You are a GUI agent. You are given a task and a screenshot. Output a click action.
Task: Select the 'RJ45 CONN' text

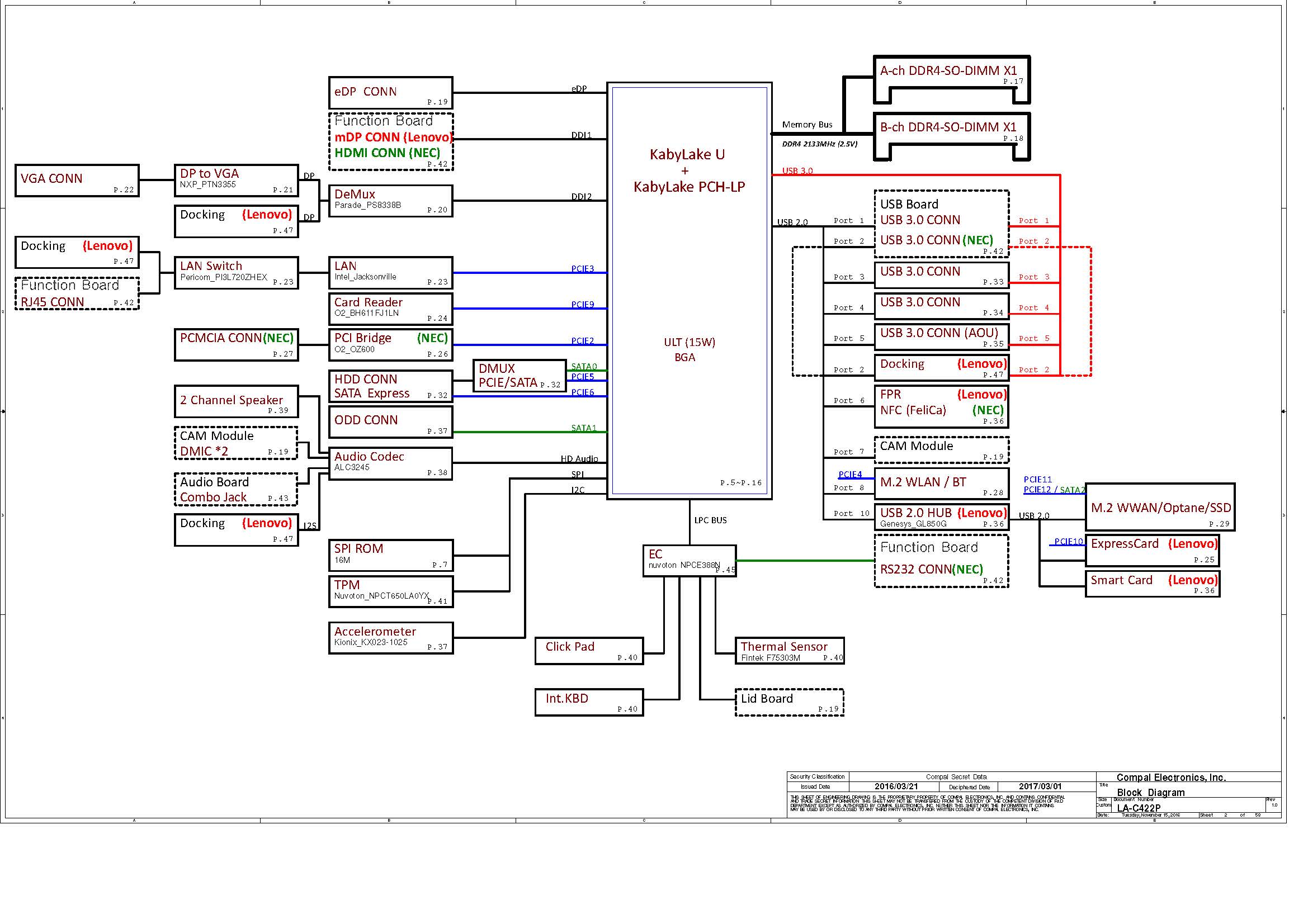[x=53, y=302]
